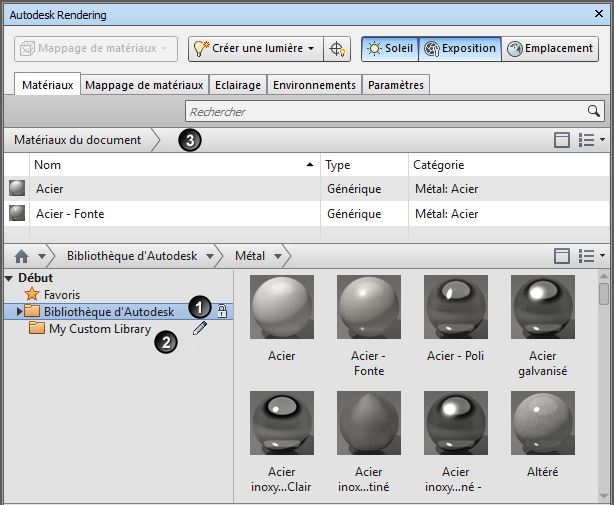Switch to the Matériaux tab
This screenshot has height=505, width=614.
(x=47, y=85)
